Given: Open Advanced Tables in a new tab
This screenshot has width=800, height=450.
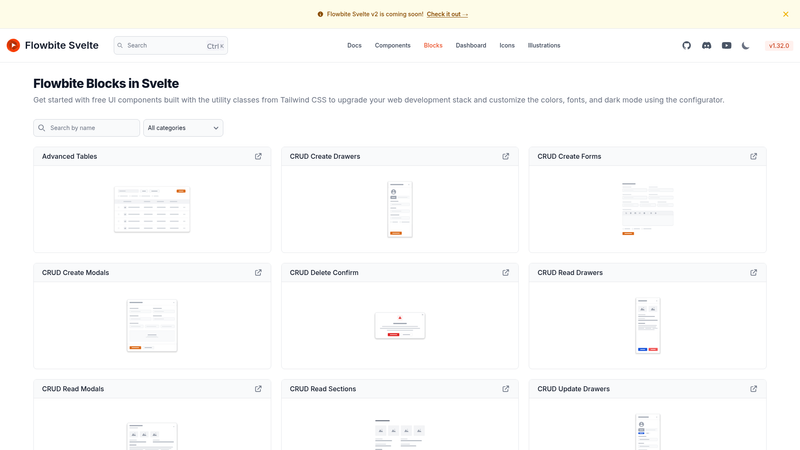Looking at the screenshot, I should click(258, 157).
